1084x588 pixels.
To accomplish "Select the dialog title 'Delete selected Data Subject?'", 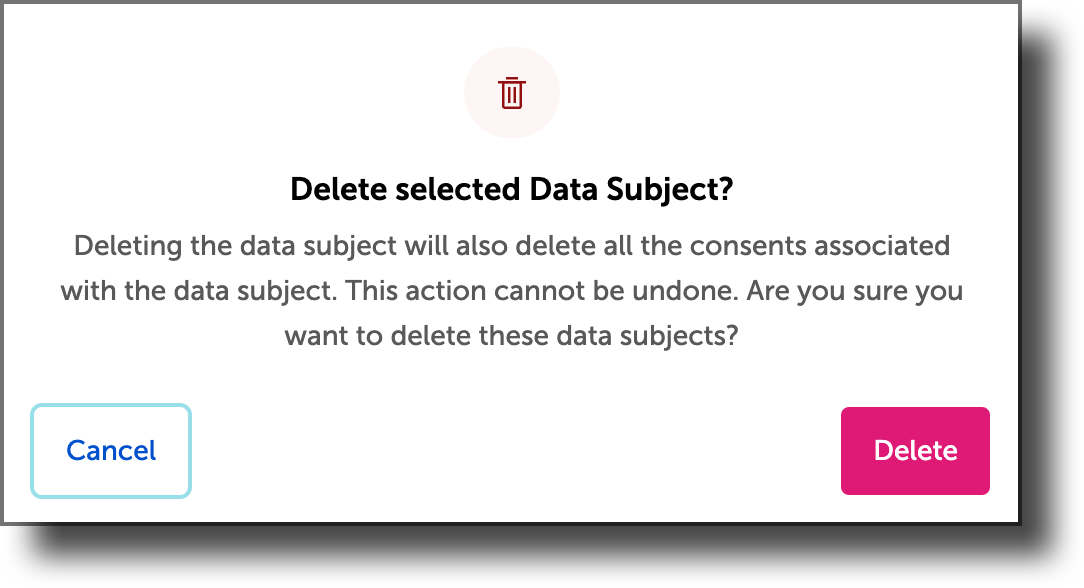I will pos(512,188).
